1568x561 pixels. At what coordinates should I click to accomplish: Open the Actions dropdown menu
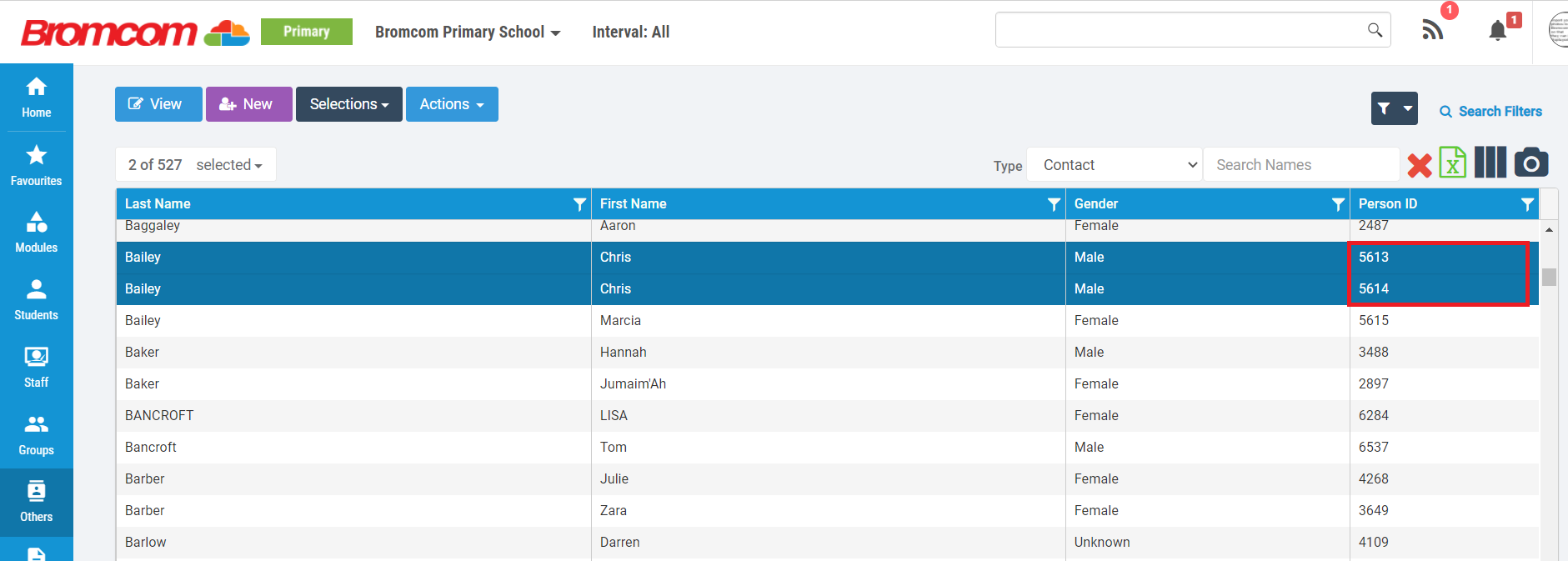click(x=451, y=104)
